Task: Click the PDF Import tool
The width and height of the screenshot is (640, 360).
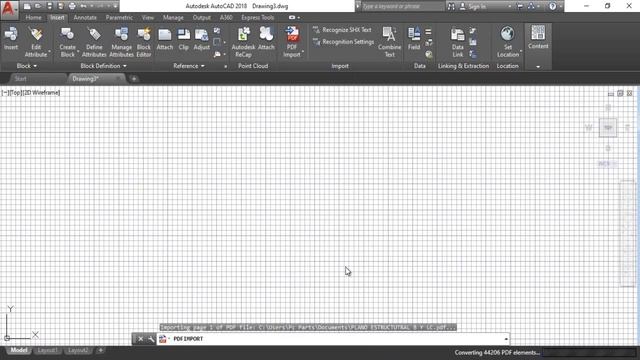Action: click(x=292, y=42)
